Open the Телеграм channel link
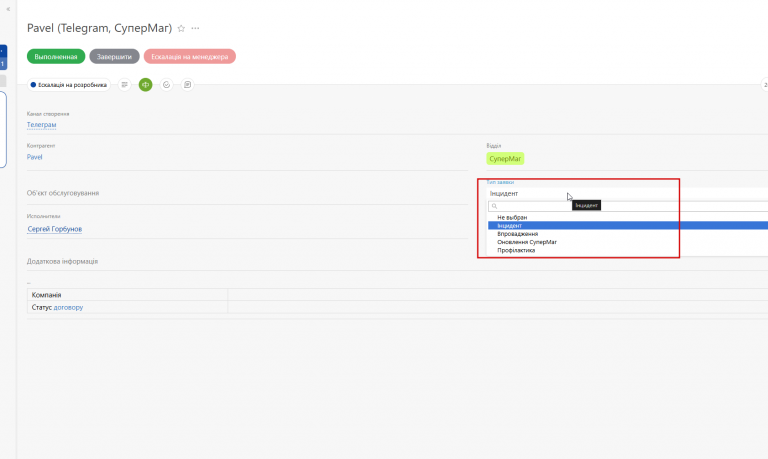768x459 pixels. tap(42, 125)
